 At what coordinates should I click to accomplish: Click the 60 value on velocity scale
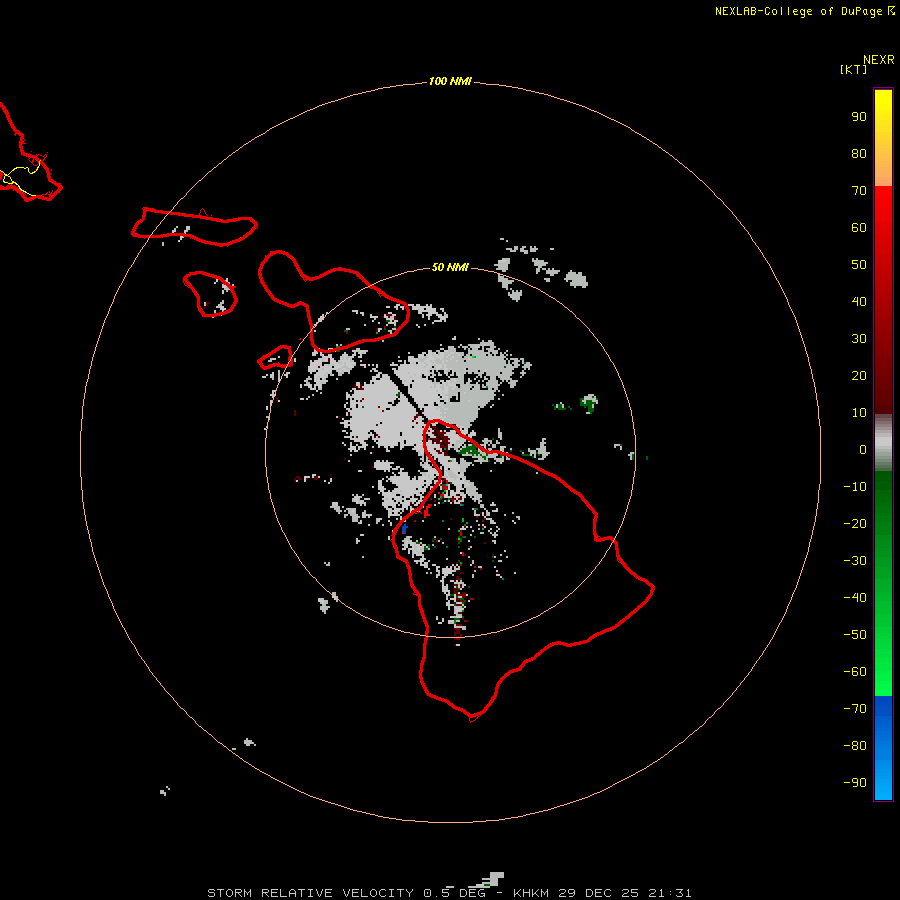[859, 228]
